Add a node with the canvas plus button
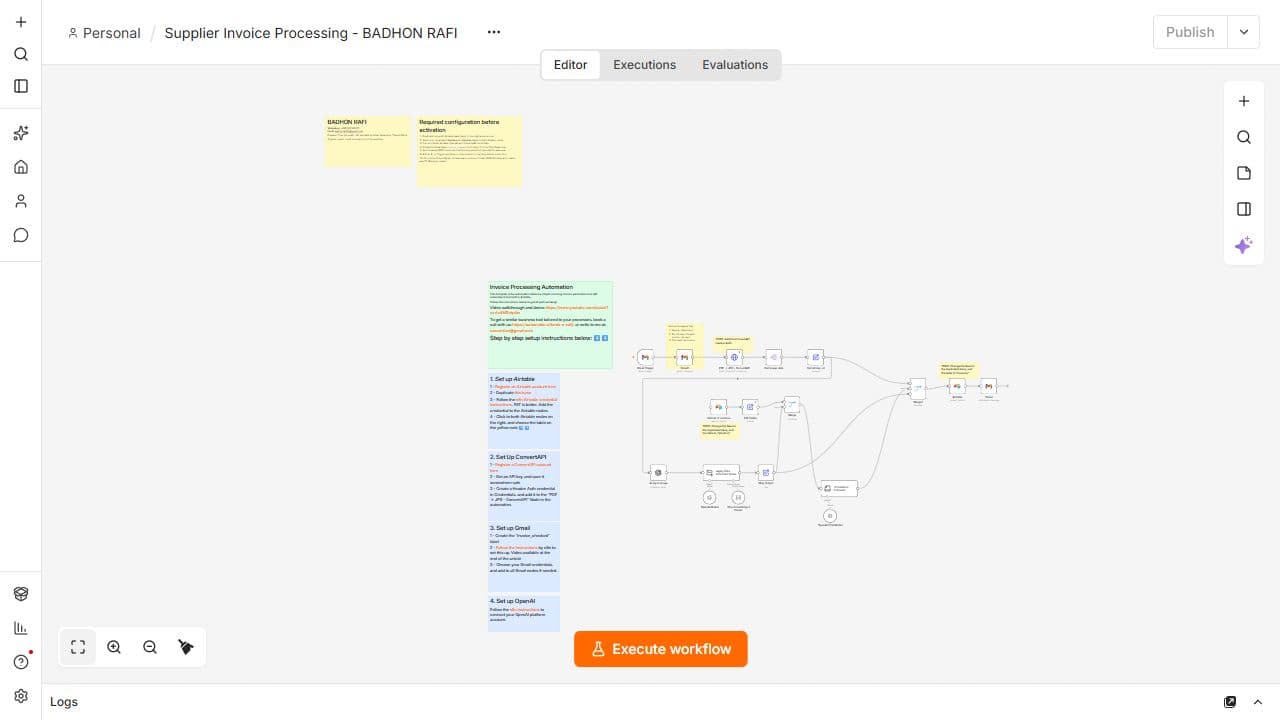The height and width of the screenshot is (720, 1280). tap(1244, 101)
